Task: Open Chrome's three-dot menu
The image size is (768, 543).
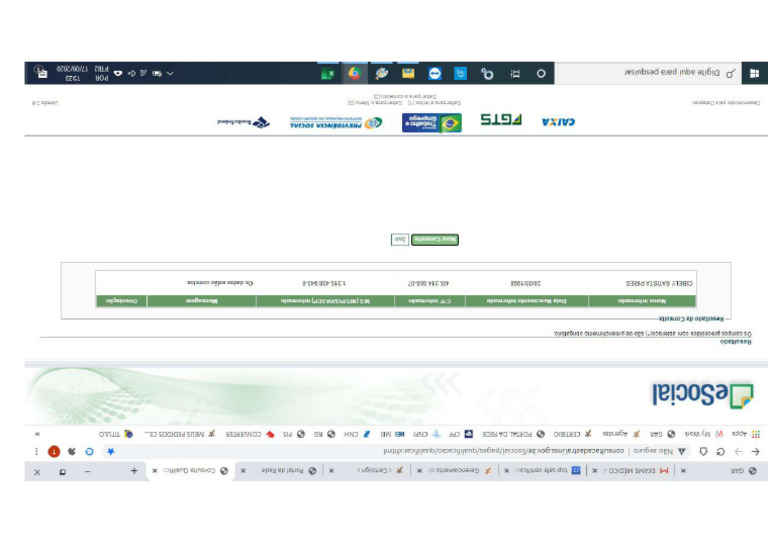Action: coord(36,451)
